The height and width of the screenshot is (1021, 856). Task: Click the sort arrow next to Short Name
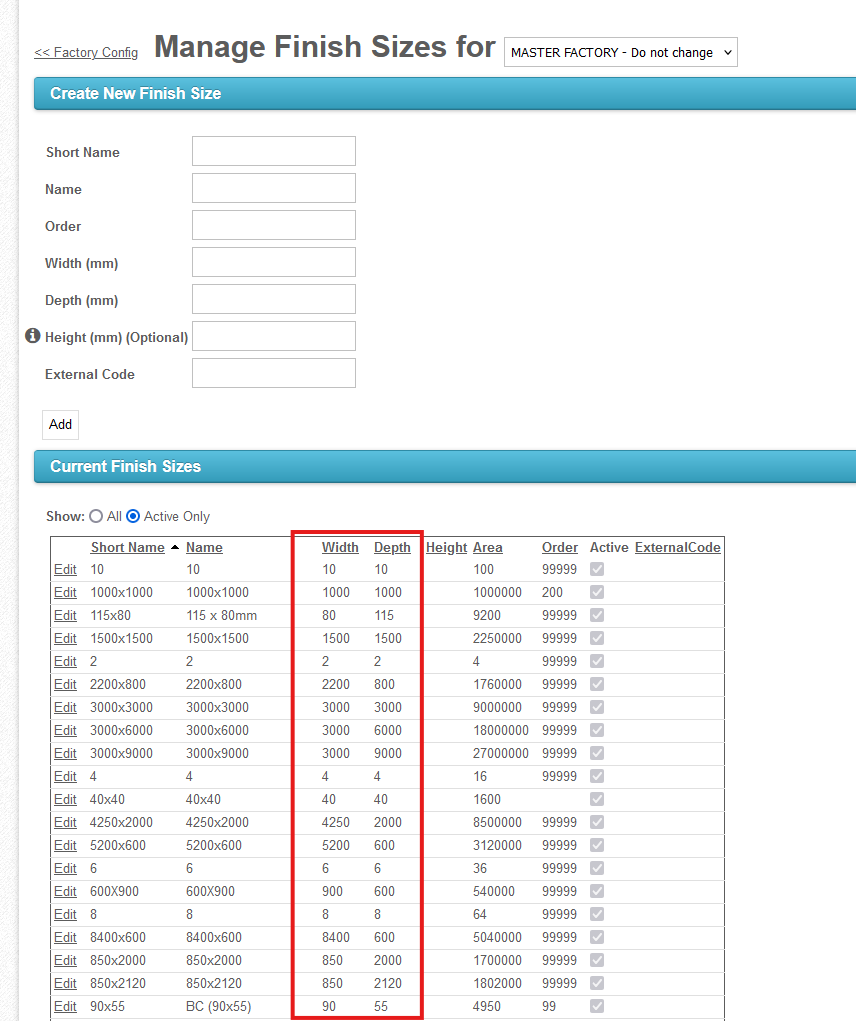tap(174, 548)
